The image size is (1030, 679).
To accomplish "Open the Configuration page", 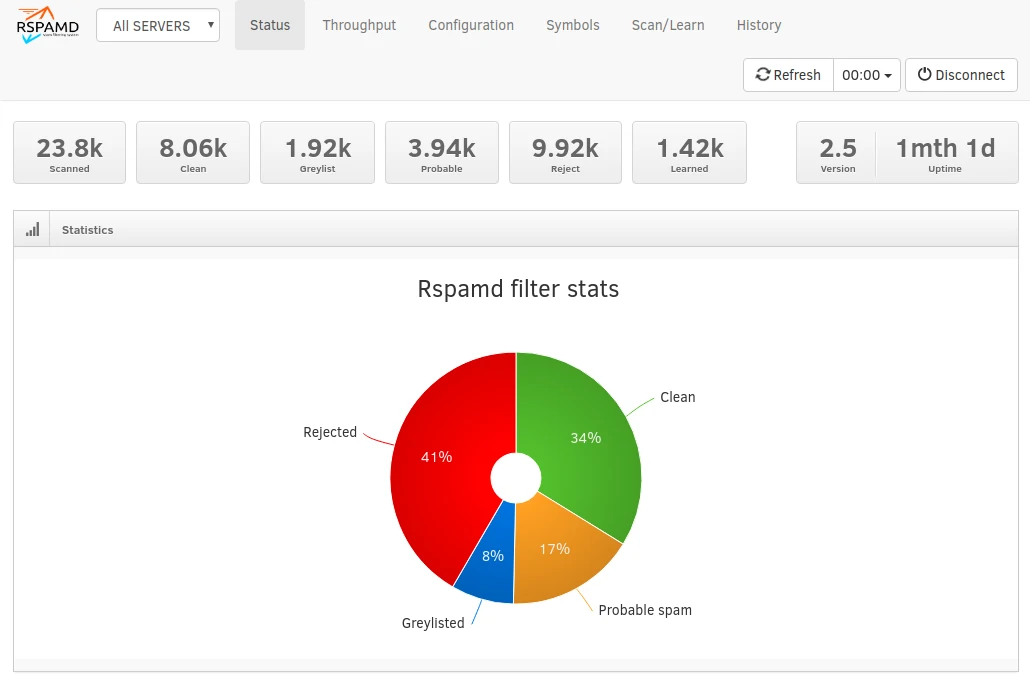I will click(471, 25).
